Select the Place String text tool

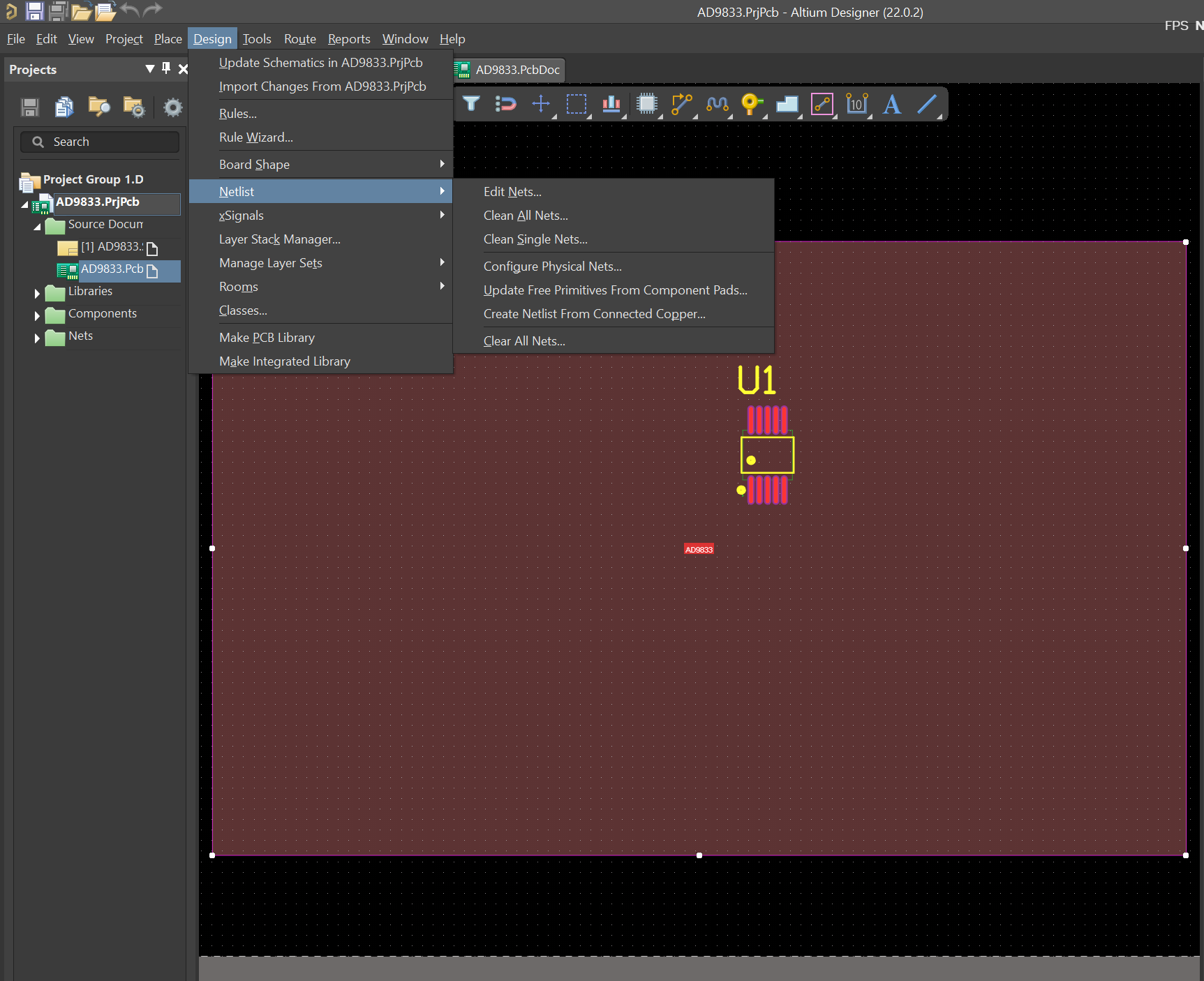tap(892, 104)
